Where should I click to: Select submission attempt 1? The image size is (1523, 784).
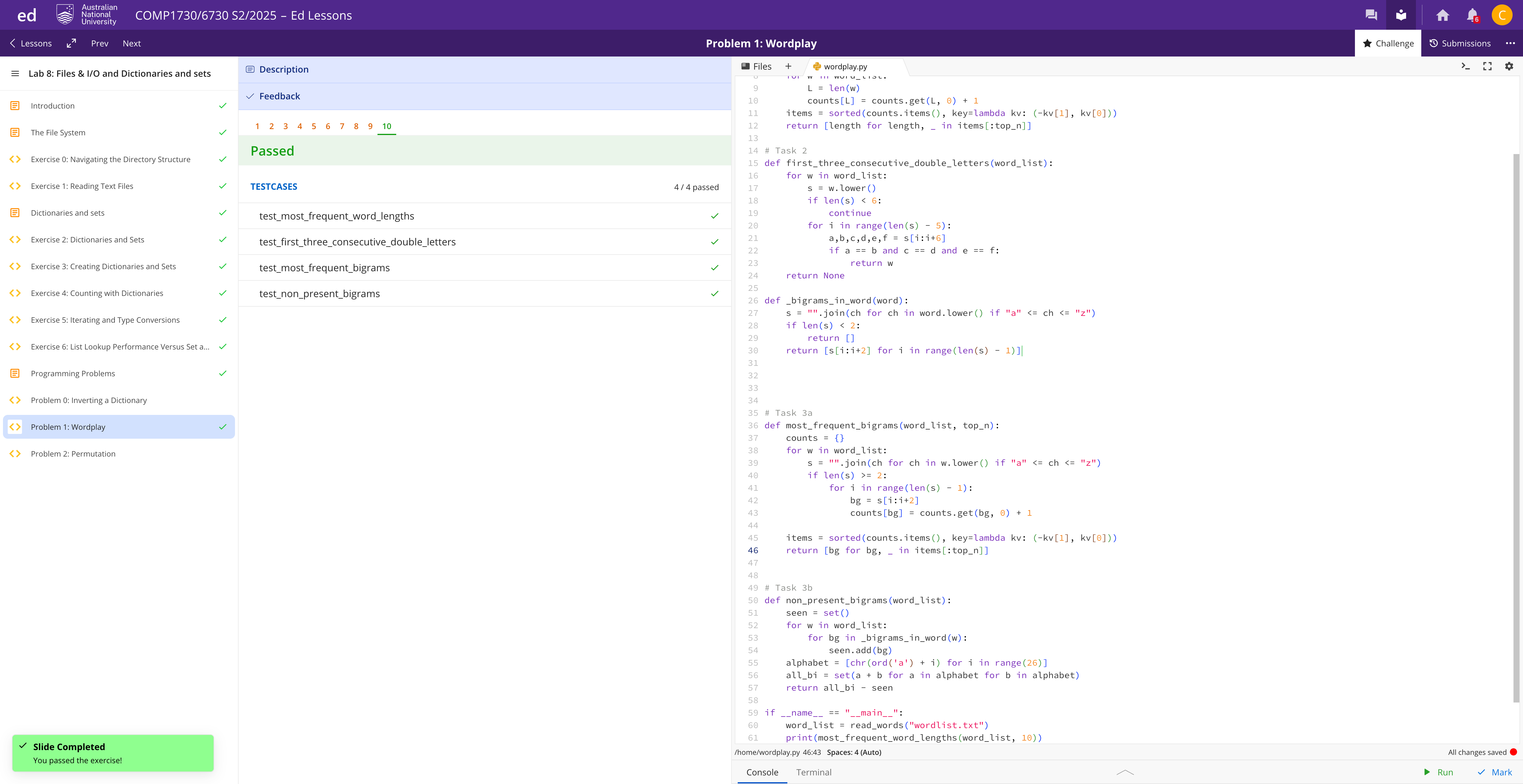pos(257,126)
